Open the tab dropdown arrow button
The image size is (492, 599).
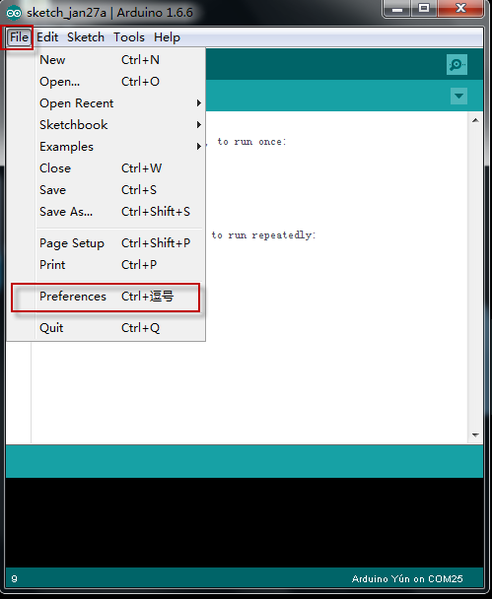[459, 96]
